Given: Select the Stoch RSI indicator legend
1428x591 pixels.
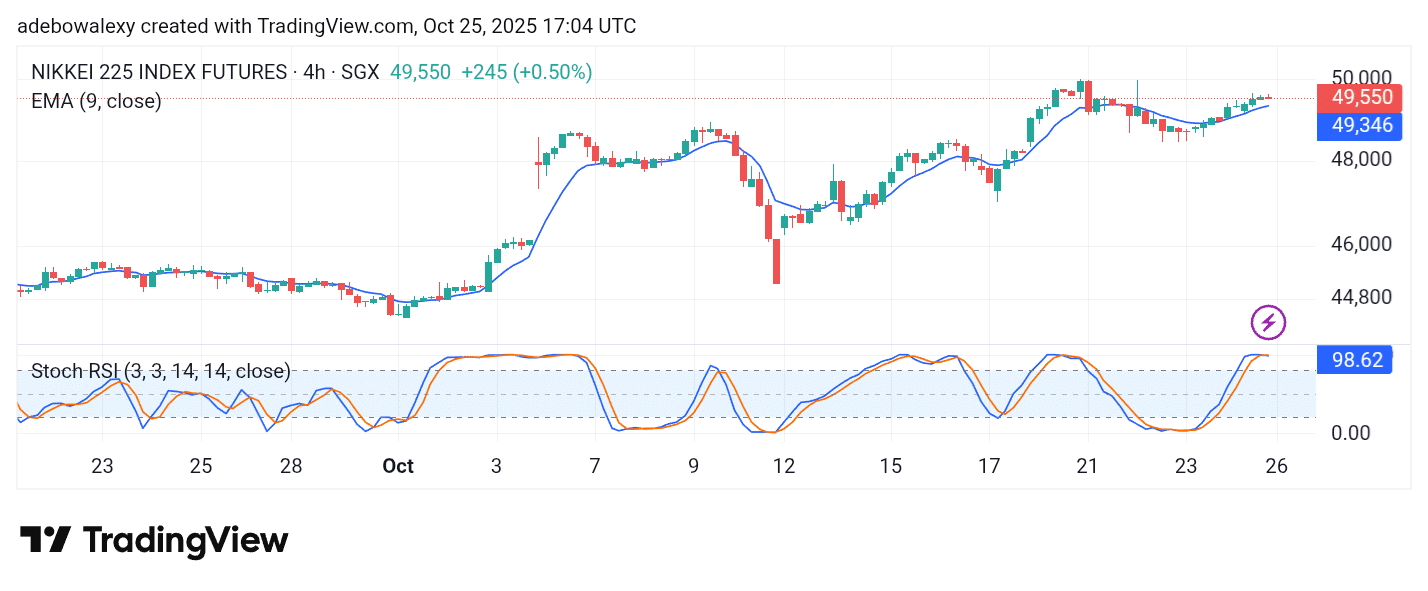Looking at the screenshot, I should [160, 372].
